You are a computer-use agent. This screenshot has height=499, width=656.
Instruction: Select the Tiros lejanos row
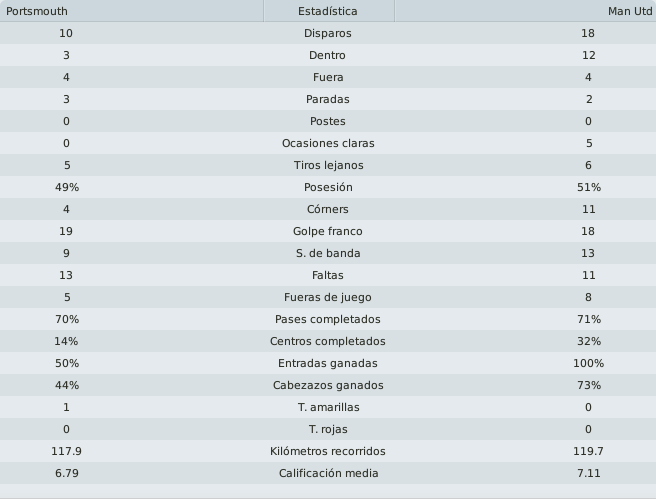[328, 165]
